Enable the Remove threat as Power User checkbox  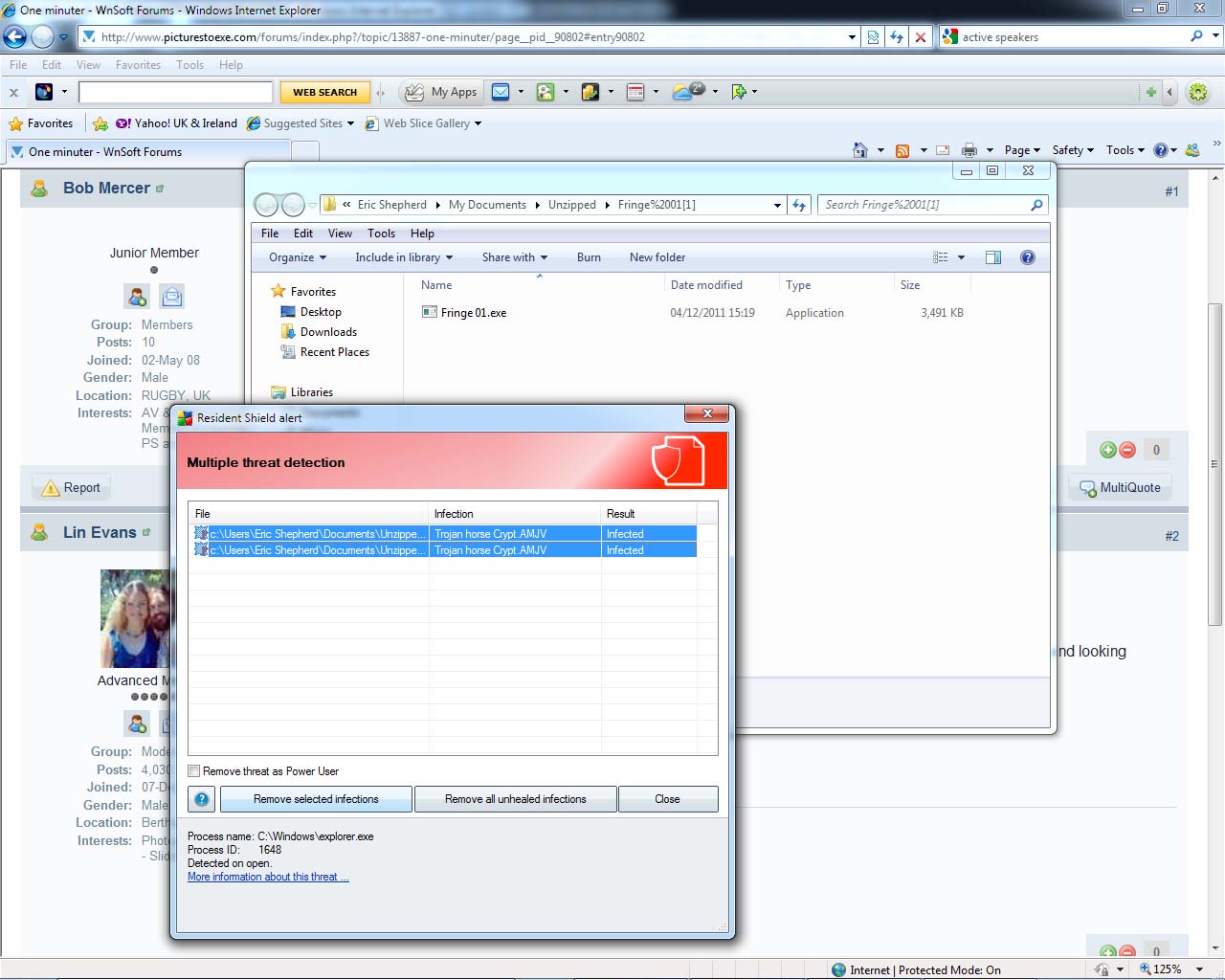pos(194,771)
